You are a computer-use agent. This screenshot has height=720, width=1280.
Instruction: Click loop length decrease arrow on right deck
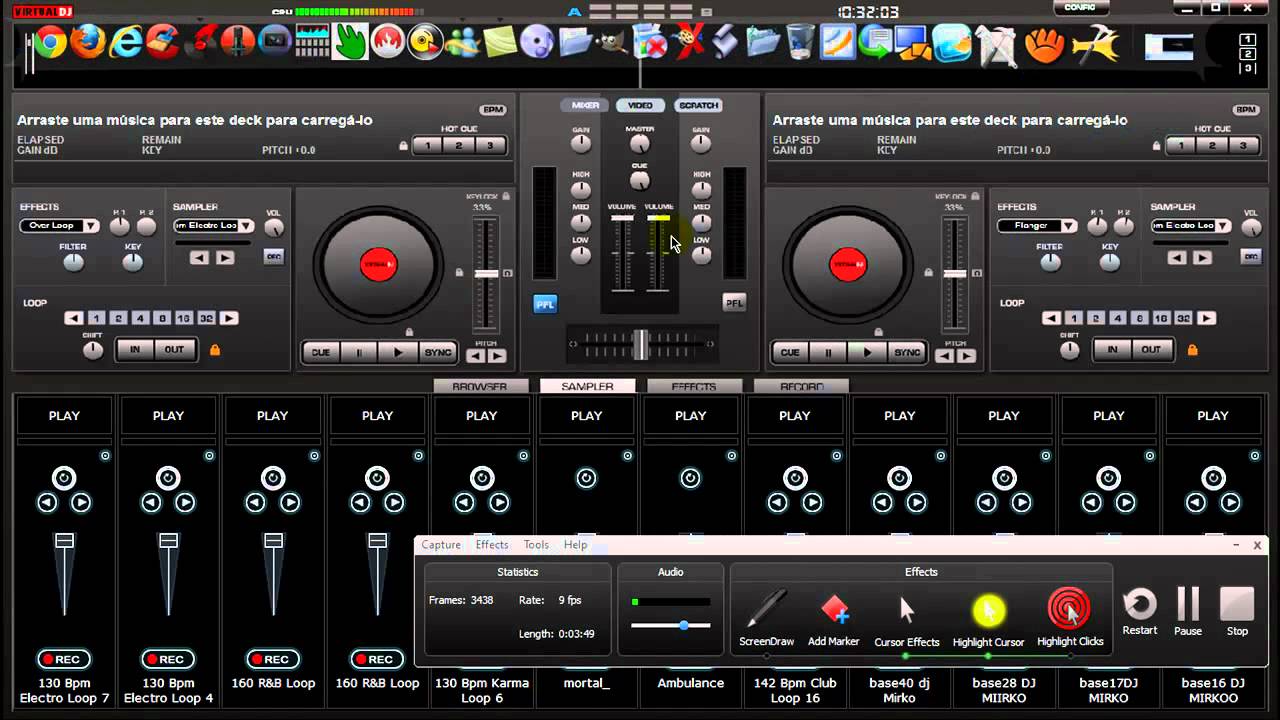[1051, 318]
